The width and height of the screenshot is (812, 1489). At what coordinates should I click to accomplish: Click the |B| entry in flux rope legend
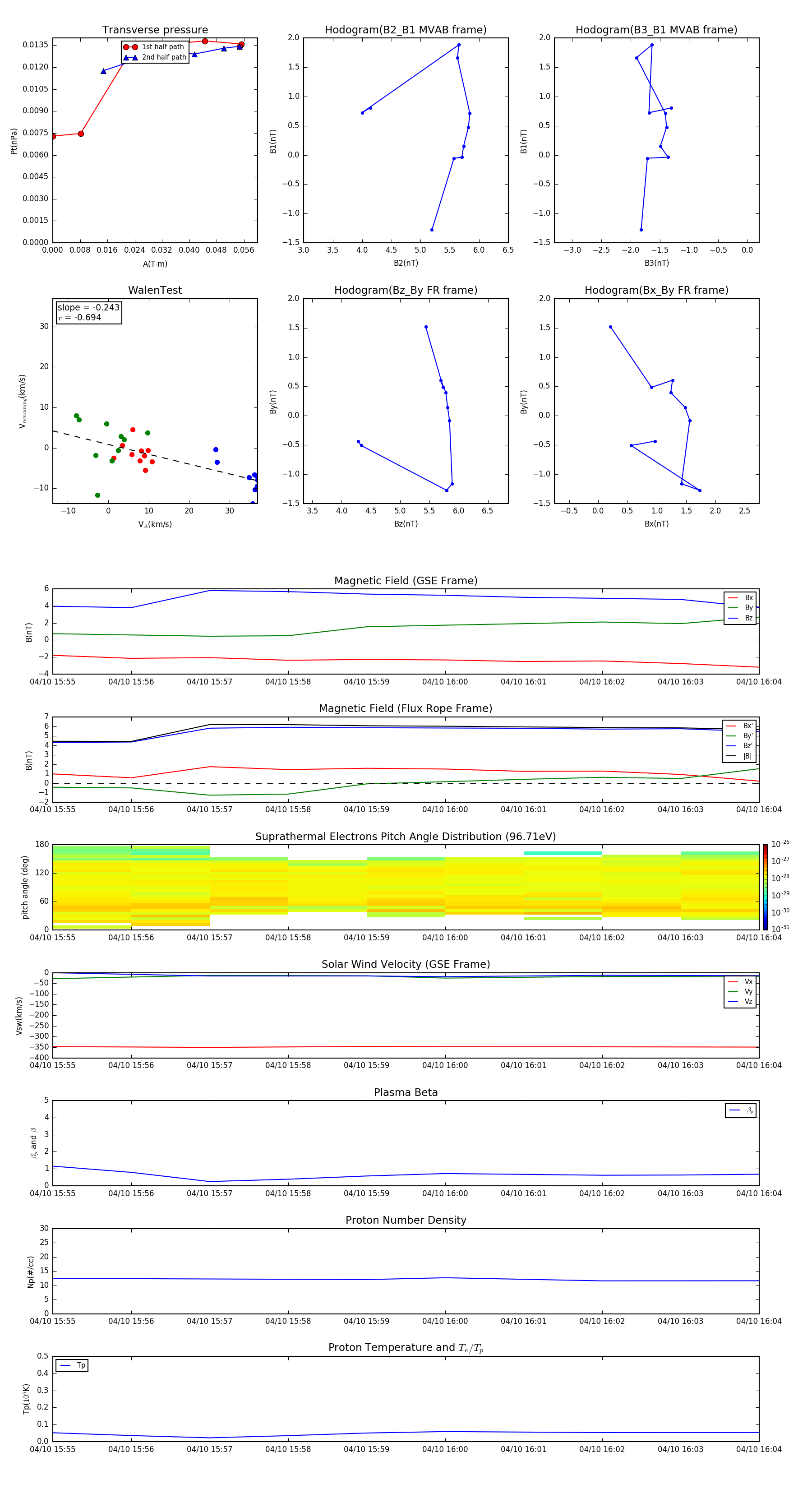click(739, 756)
